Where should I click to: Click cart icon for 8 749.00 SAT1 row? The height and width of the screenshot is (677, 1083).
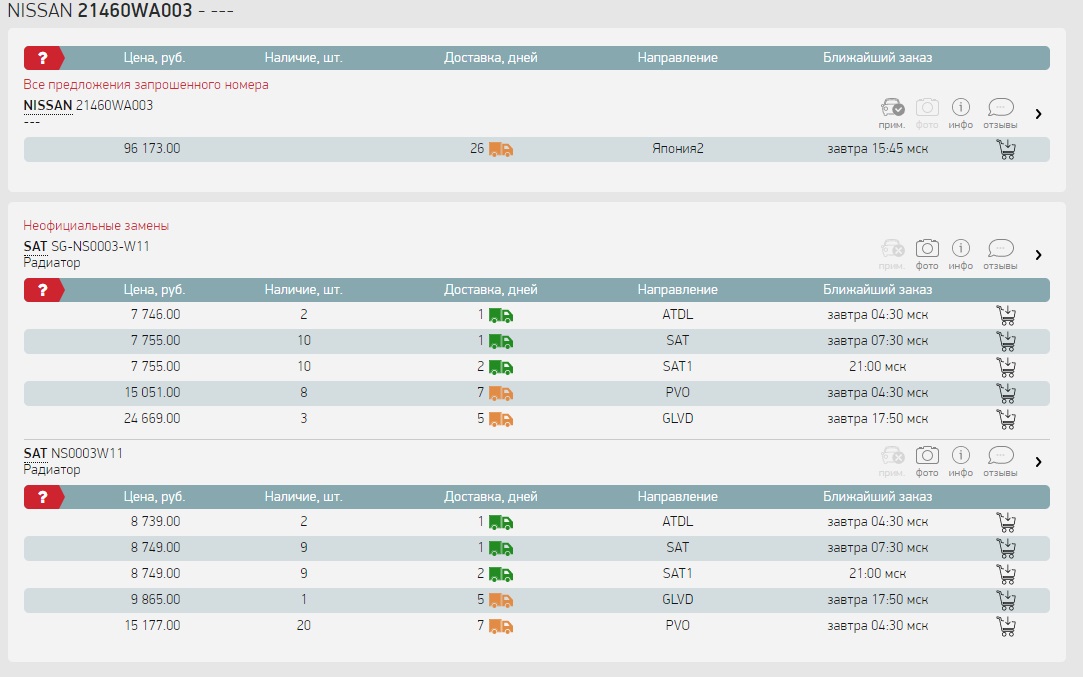(x=1006, y=574)
